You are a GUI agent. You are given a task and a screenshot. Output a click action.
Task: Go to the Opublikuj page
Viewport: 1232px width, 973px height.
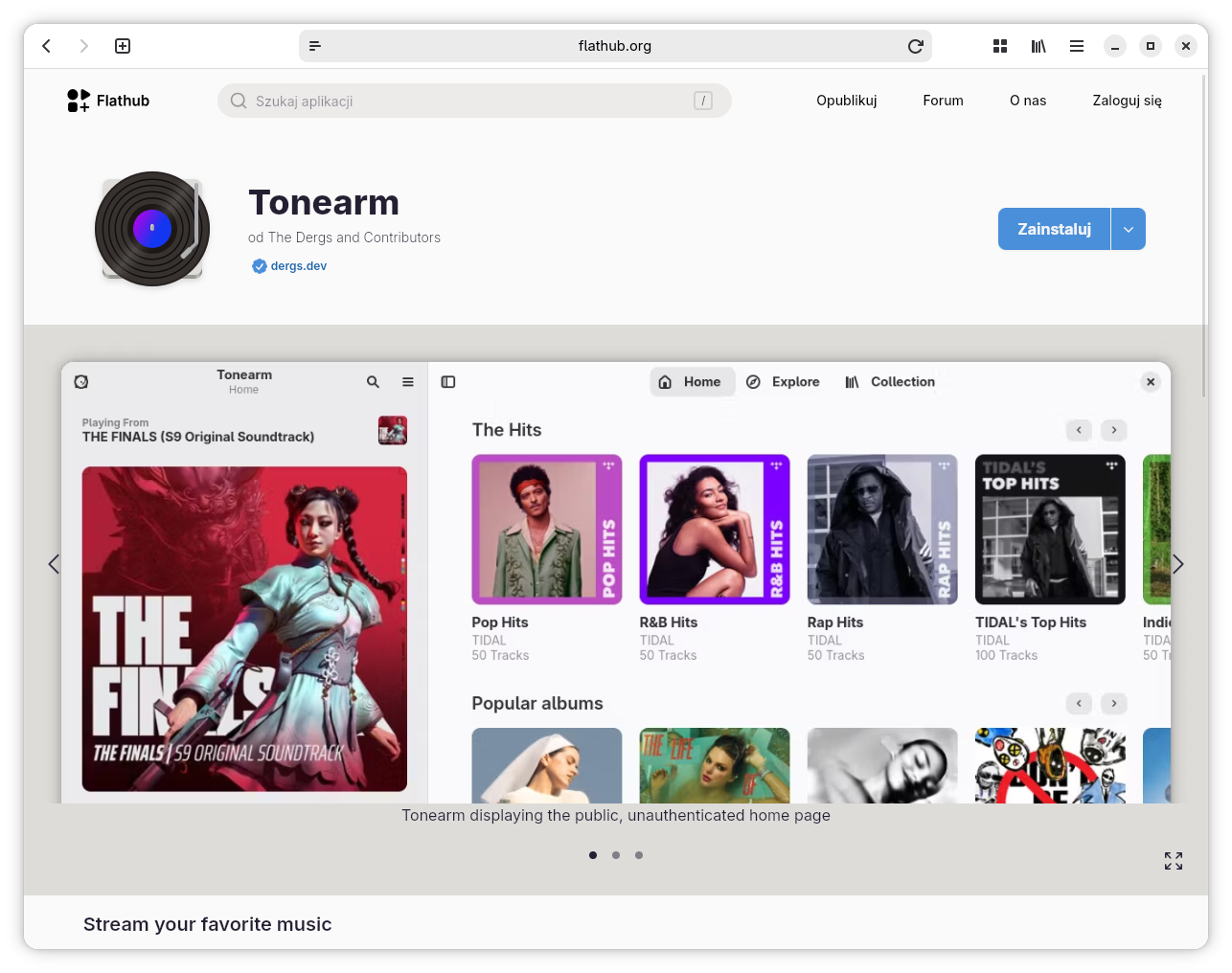846,101
